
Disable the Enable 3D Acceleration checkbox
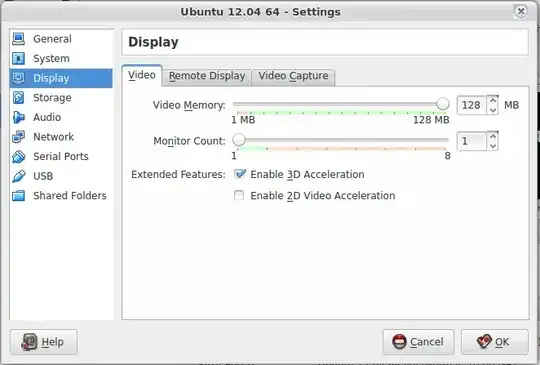click(239, 174)
